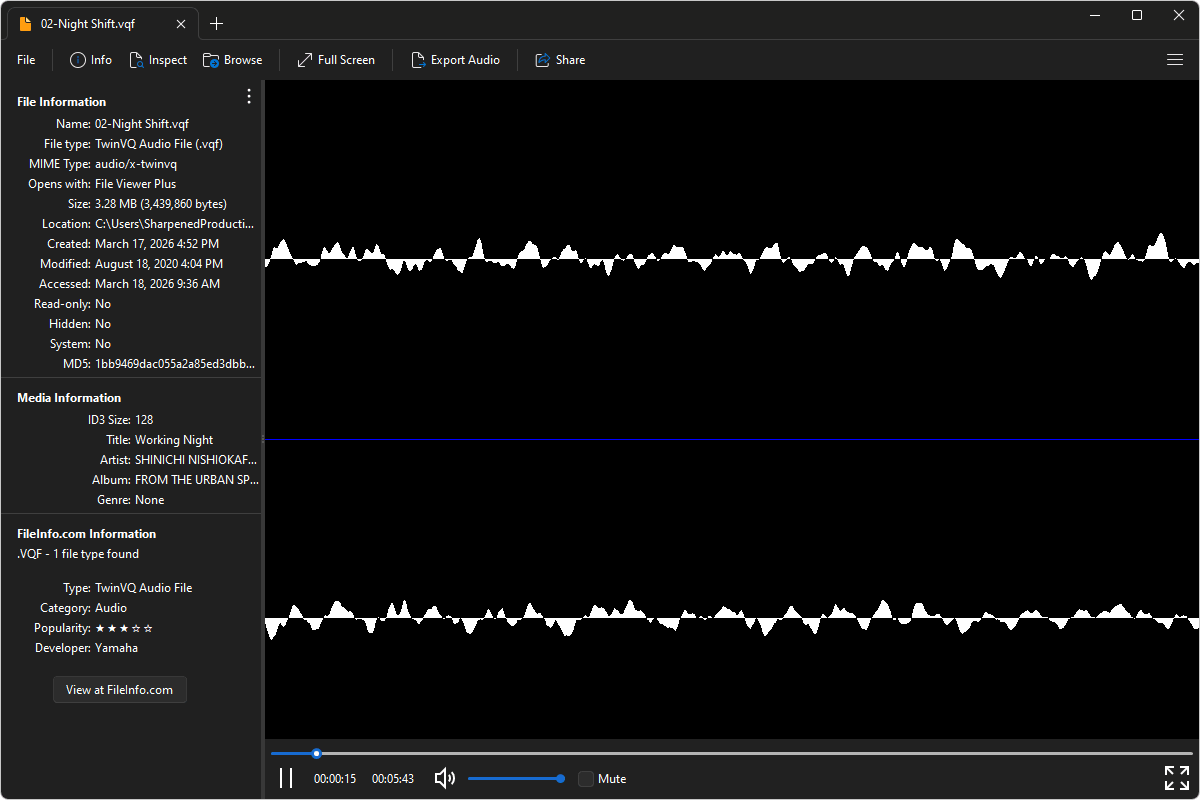Image resolution: width=1200 pixels, height=800 pixels.
Task: Select the Inspect tool
Action: [158, 59]
